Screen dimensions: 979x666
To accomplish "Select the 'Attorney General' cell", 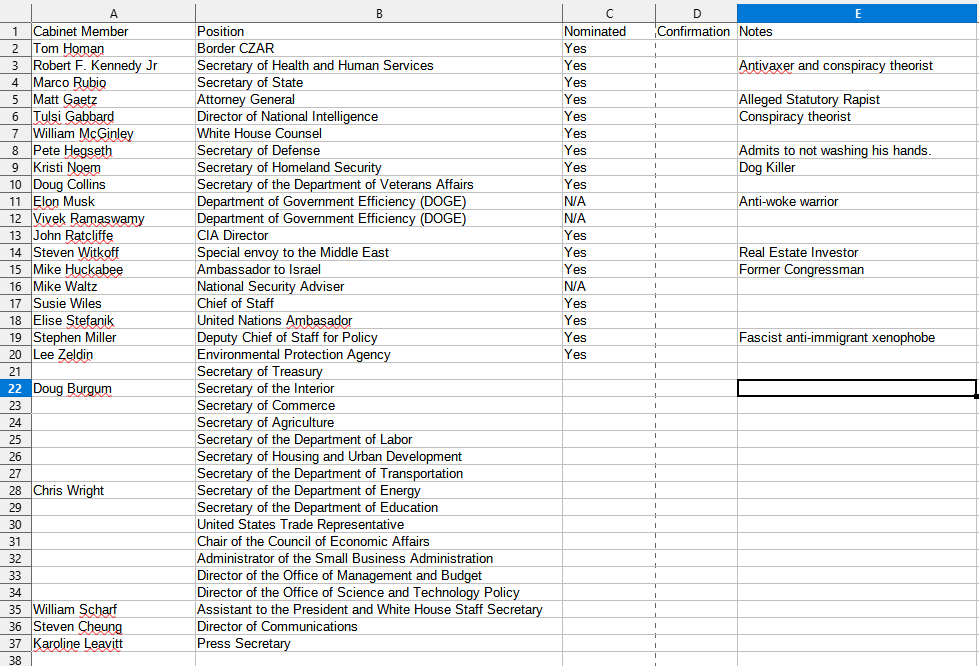I will click(378, 99).
